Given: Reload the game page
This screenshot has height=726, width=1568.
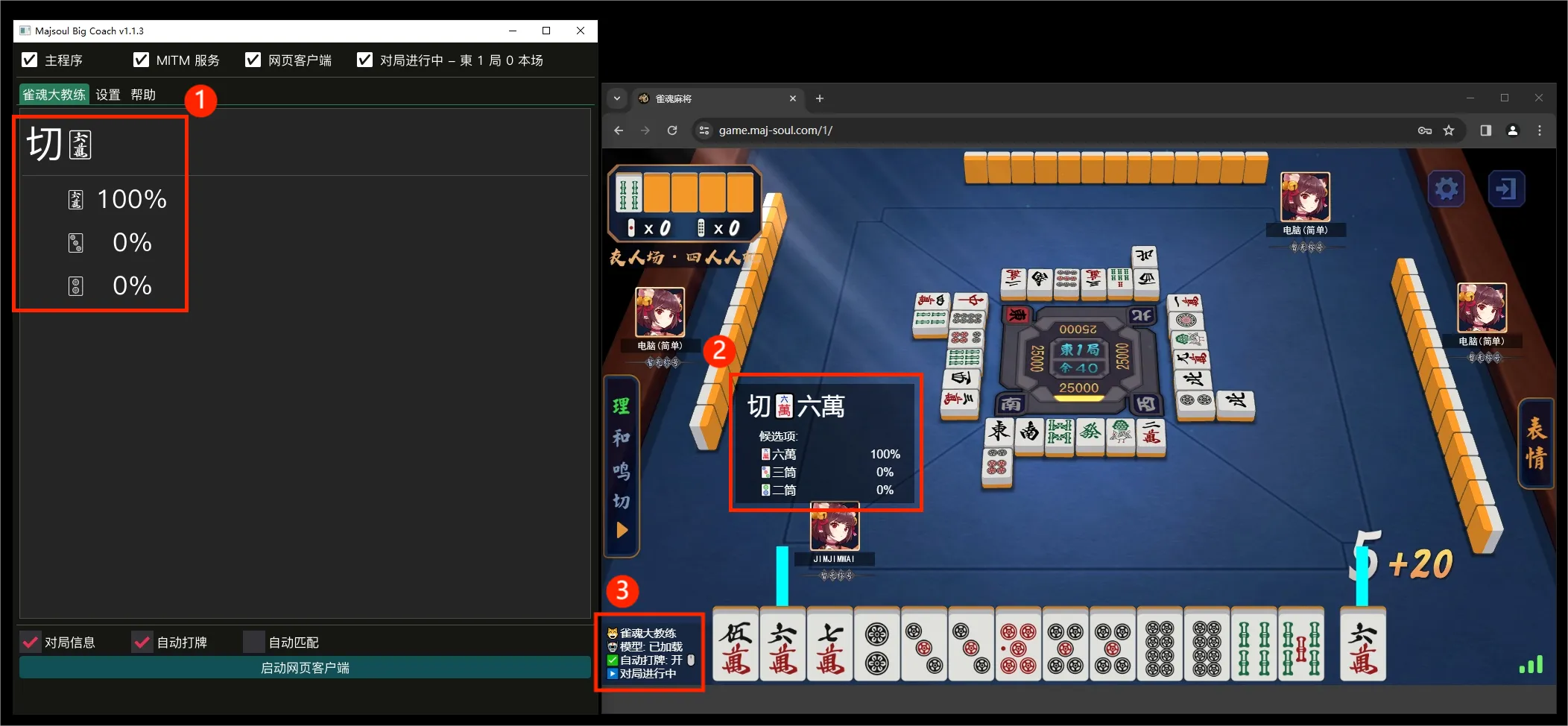Looking at the screenshot, I should pos(672,130).
